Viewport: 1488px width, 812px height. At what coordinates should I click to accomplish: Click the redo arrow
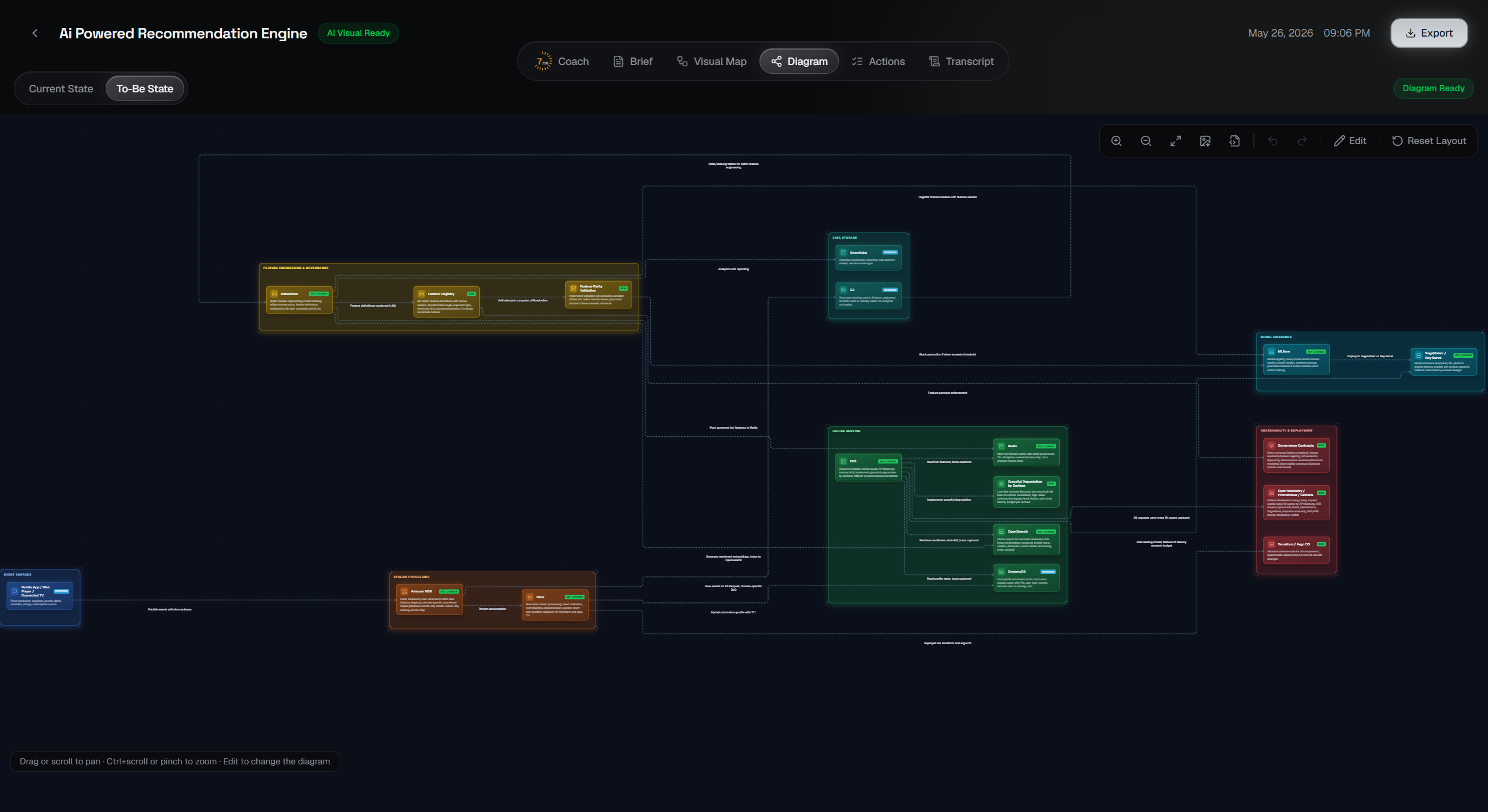[1302, 141]
